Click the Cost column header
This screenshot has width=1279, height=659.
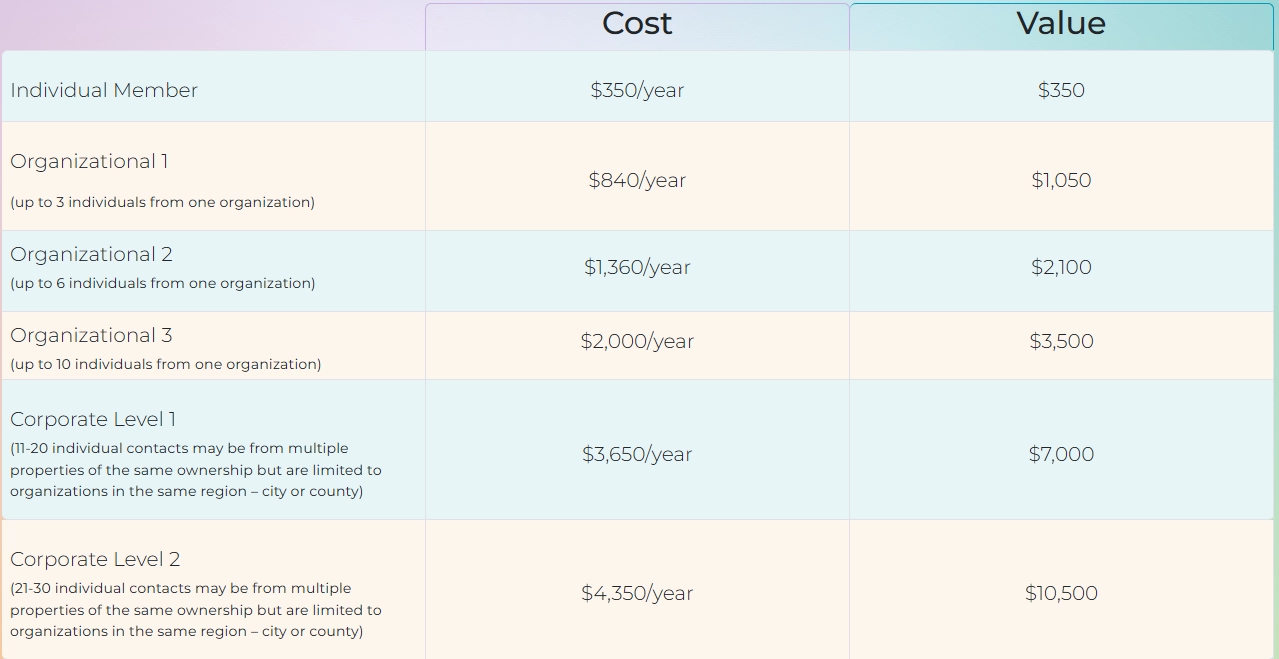point(637,24)
